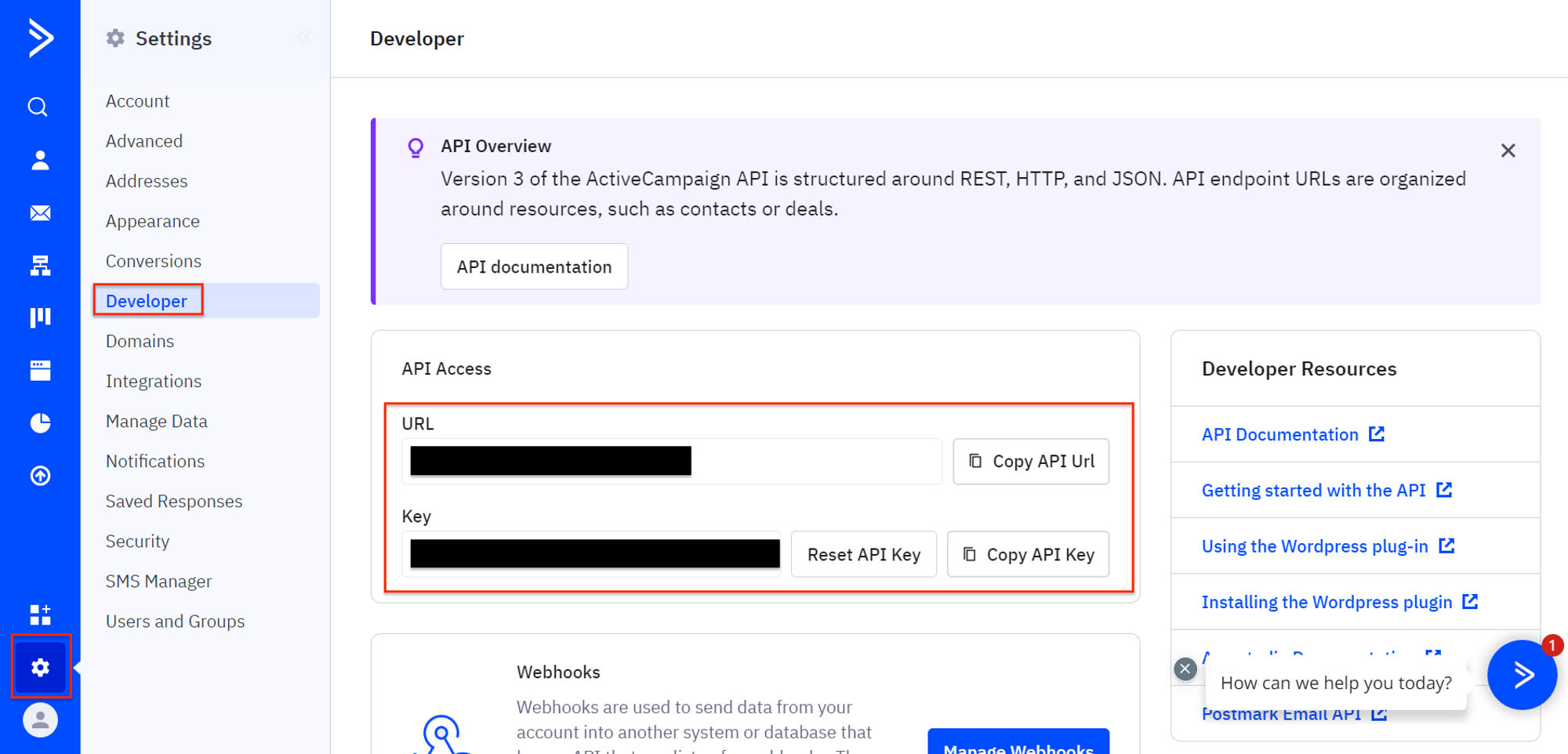Open the Advanced settings page

point(144,141)
